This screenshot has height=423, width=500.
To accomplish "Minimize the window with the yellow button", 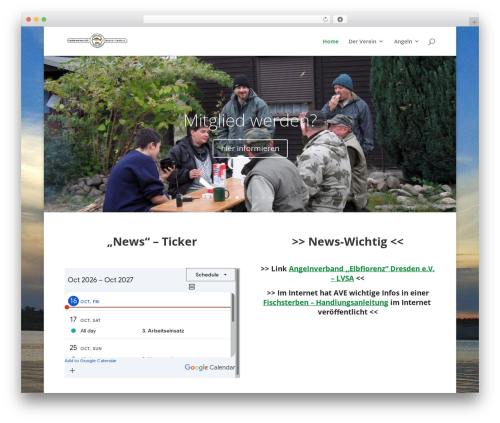I will pyautogui.click(x=36, y=20).
